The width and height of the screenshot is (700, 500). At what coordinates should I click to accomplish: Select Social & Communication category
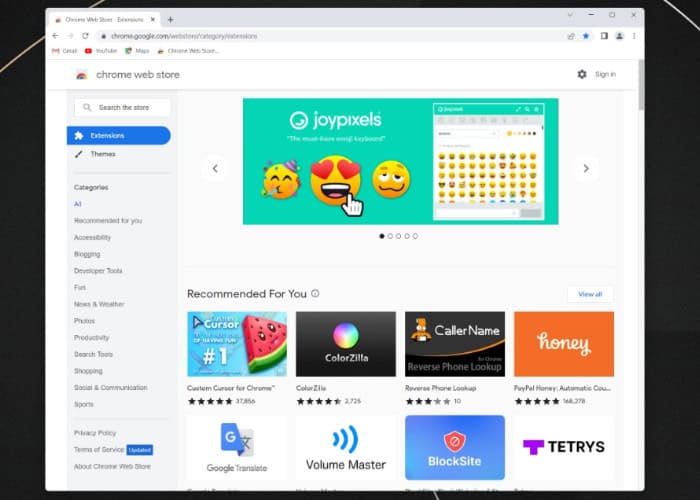[x=111, y=388]
